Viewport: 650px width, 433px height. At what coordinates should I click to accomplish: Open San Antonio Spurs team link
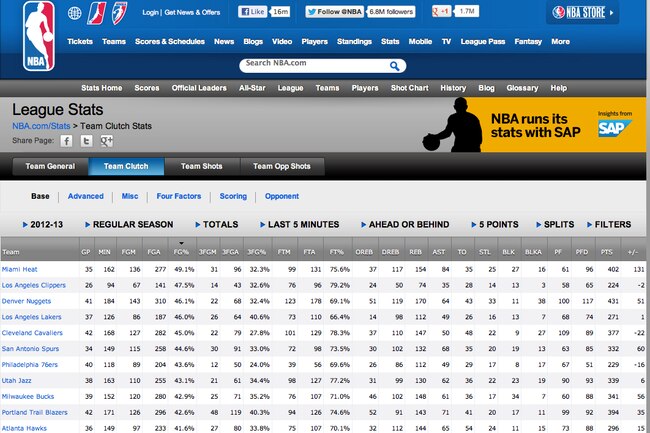pyautogui.click(x=30, y=349)
